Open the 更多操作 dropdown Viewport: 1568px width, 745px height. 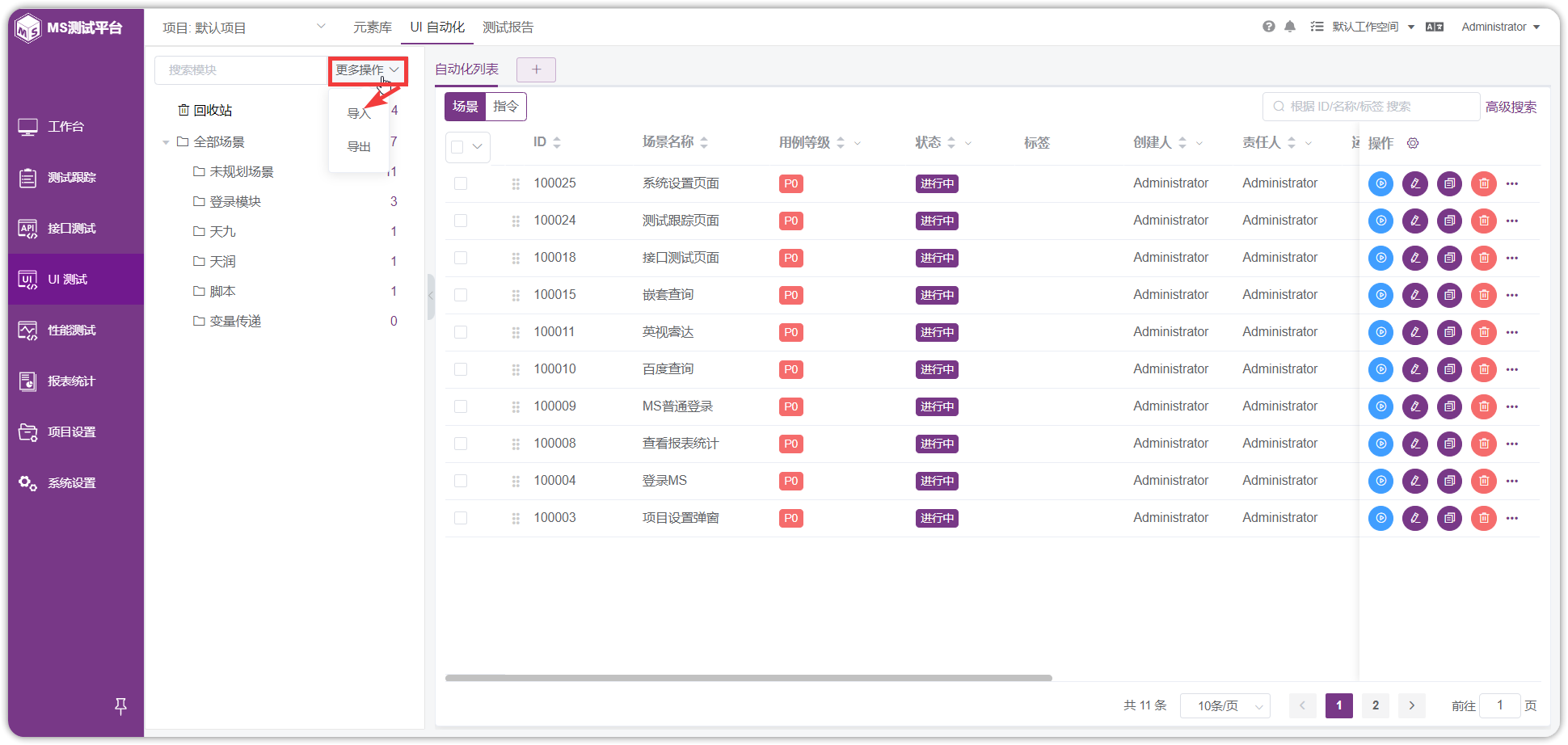[x=368, y=70]
